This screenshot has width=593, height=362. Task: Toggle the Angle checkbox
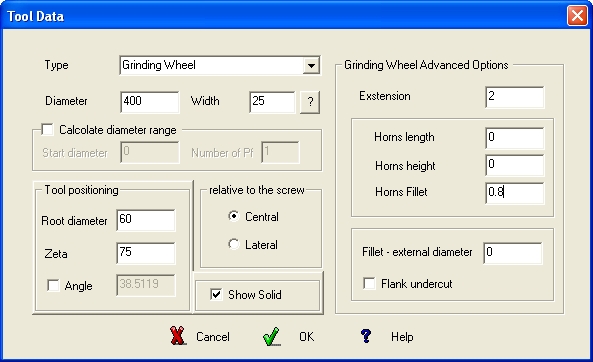pos(53,285)
